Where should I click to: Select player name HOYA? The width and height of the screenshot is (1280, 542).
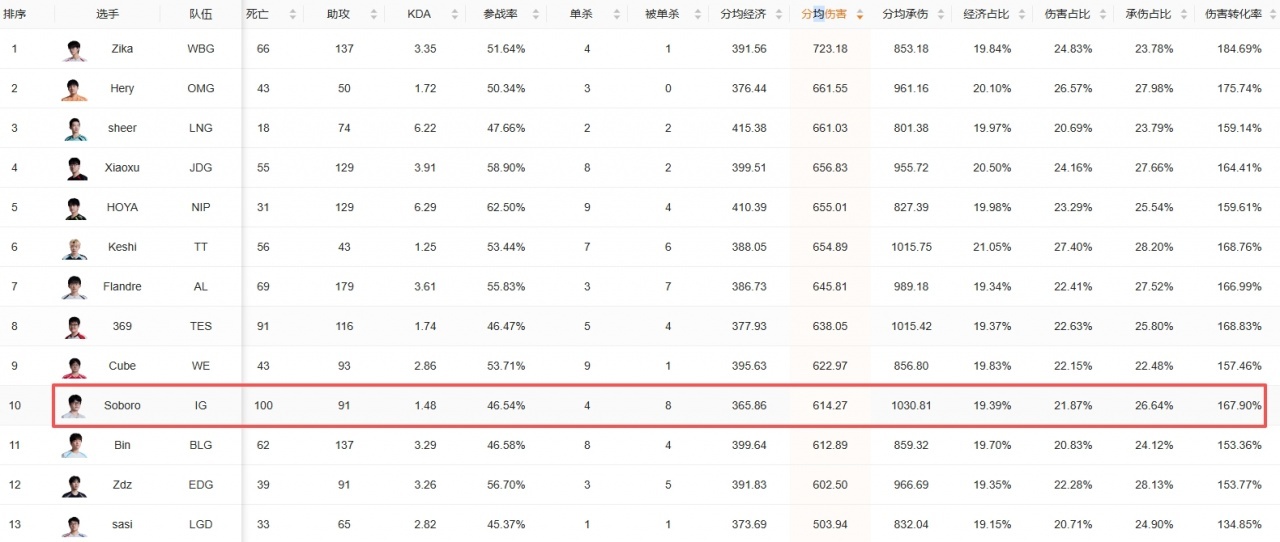122,207
